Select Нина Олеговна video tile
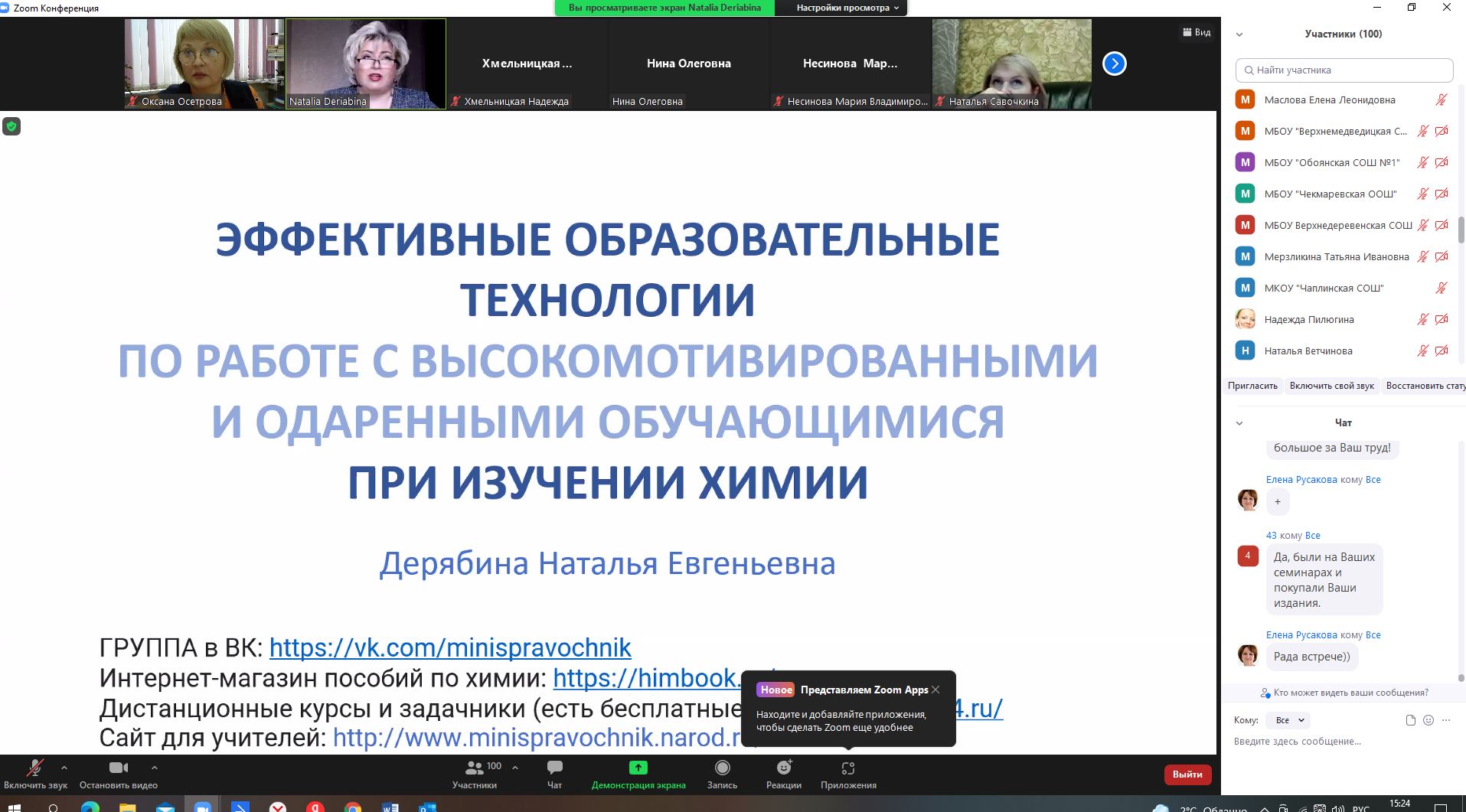 coord(688,64)
